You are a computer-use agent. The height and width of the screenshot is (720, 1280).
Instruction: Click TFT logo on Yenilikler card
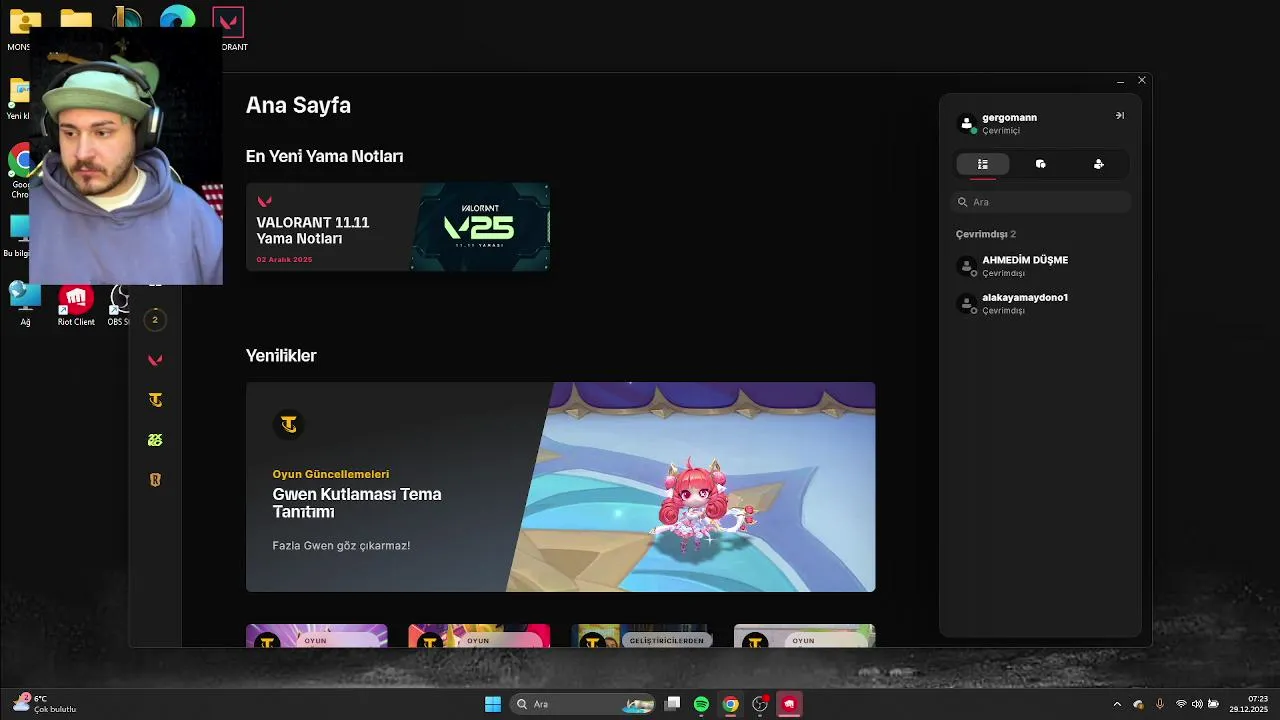(288, 425)
